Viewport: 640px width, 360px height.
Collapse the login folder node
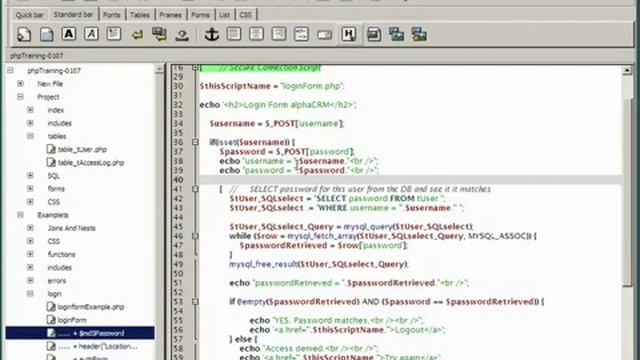(30, 293)
